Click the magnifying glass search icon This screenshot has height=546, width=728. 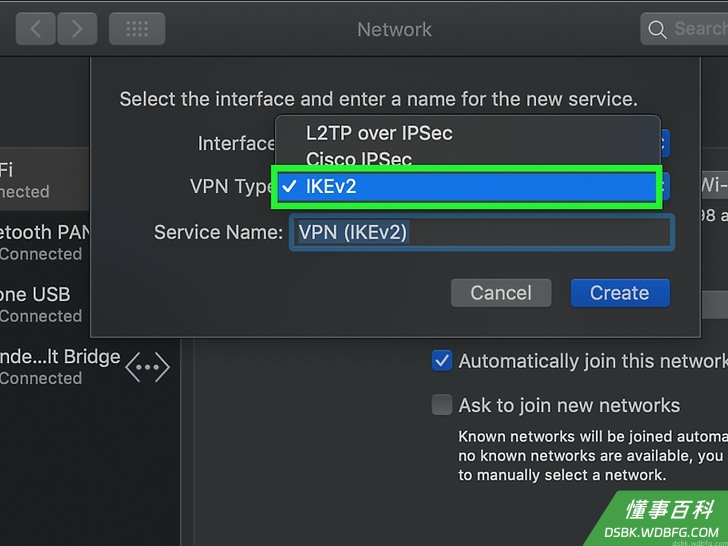[x=657, y=29]
